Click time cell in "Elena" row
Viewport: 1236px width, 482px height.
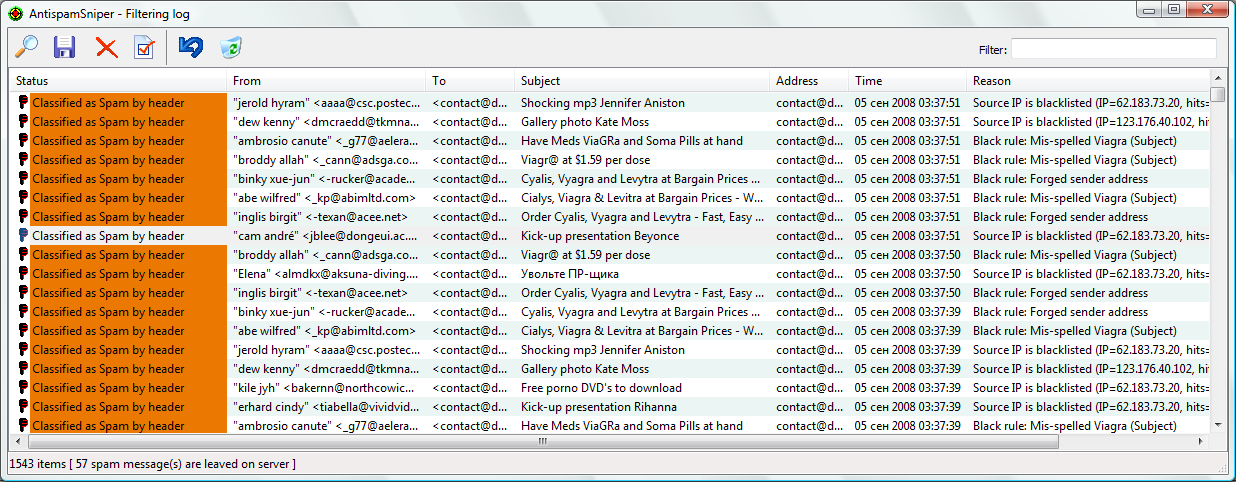click(908, 274)
